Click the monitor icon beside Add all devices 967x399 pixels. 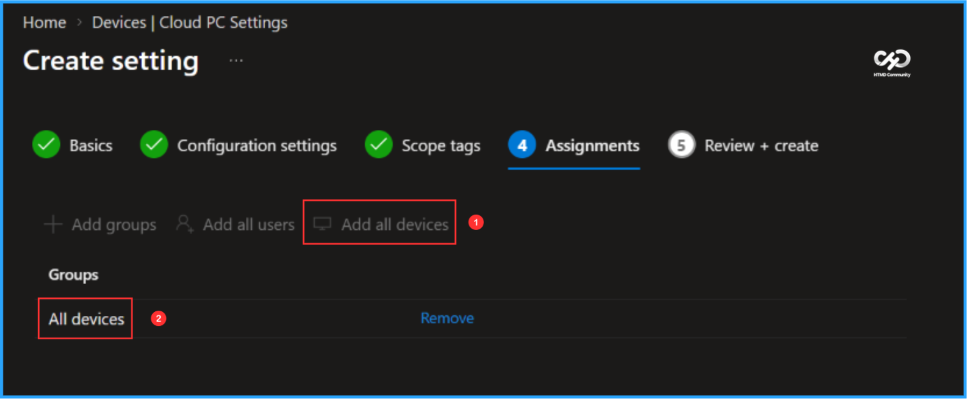click(323, 224)
